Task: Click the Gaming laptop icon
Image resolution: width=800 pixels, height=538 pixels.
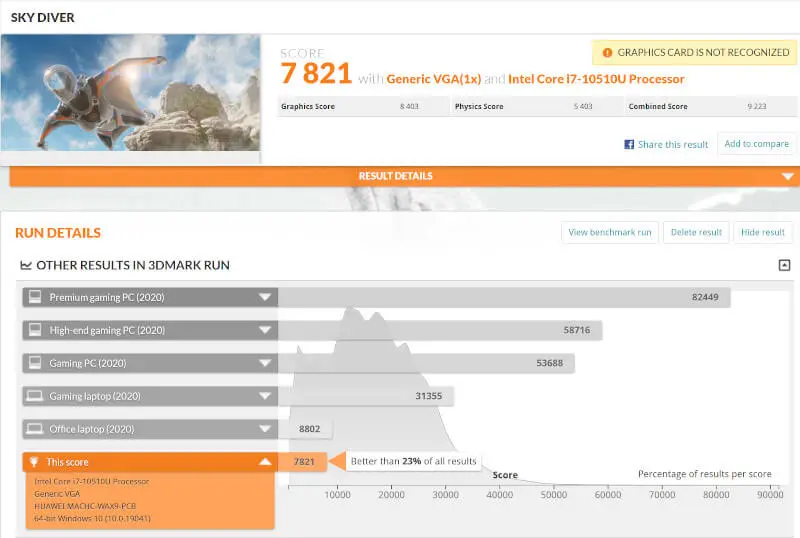Action: pos(35,396)
